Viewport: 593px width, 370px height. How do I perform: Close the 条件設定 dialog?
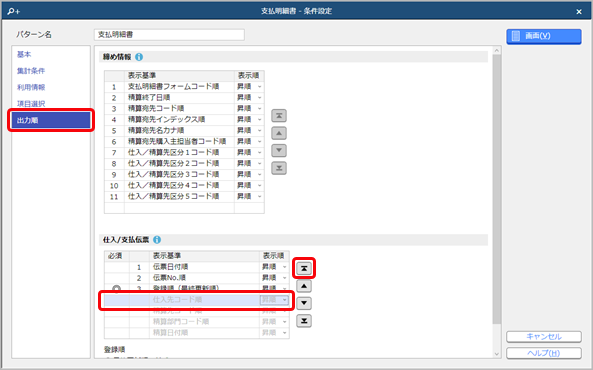click(579, 11)
